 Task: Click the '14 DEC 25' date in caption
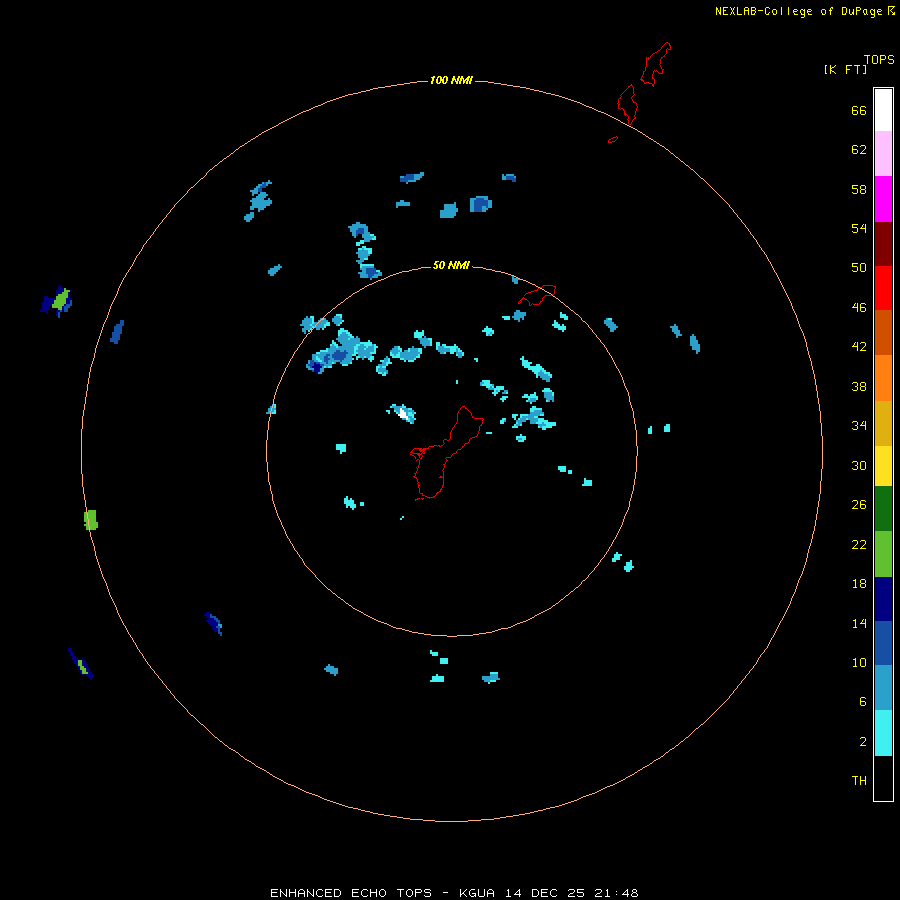coord(545,893)
